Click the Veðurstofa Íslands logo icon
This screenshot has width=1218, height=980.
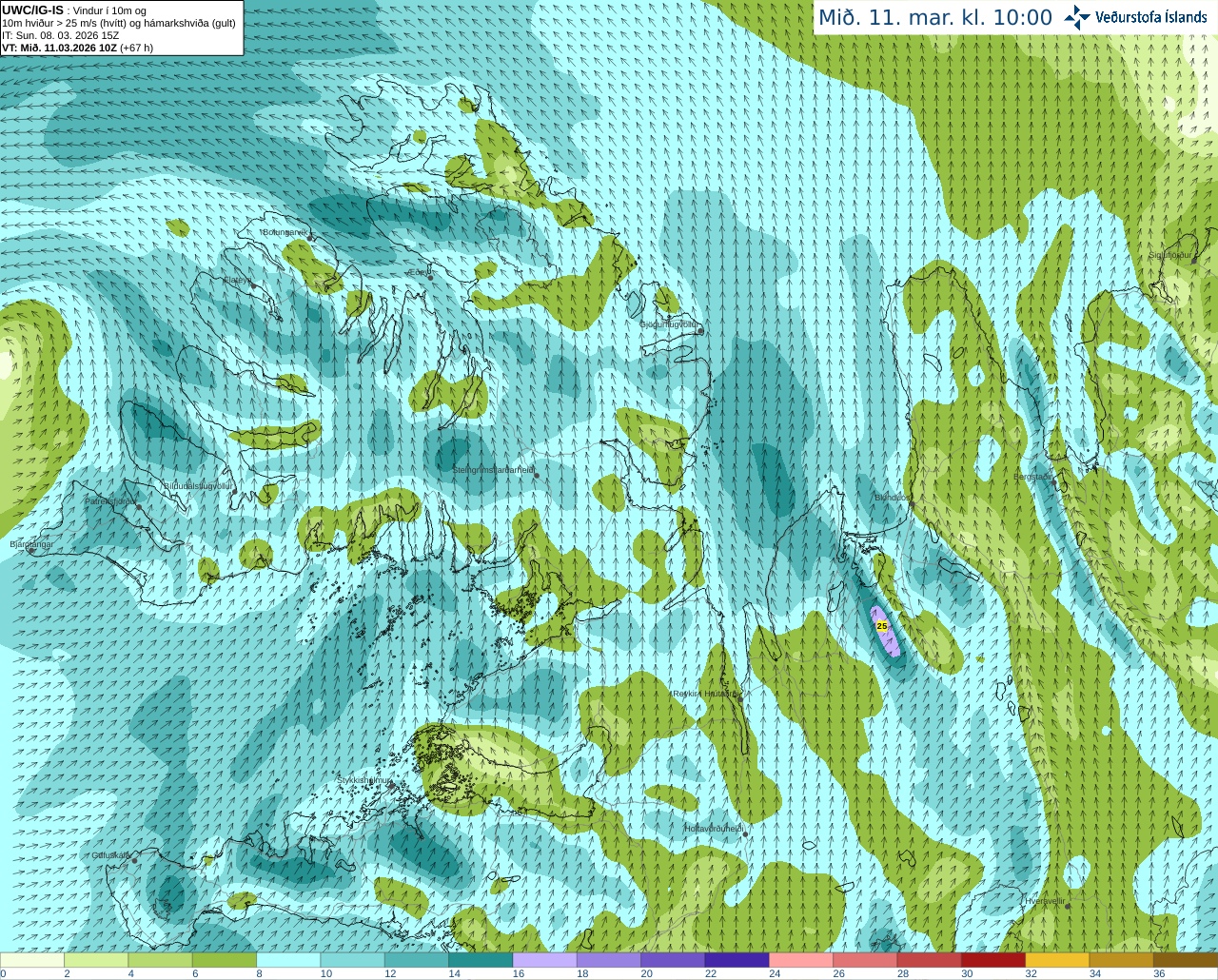pyautogui.click(x=1076, y=17)
